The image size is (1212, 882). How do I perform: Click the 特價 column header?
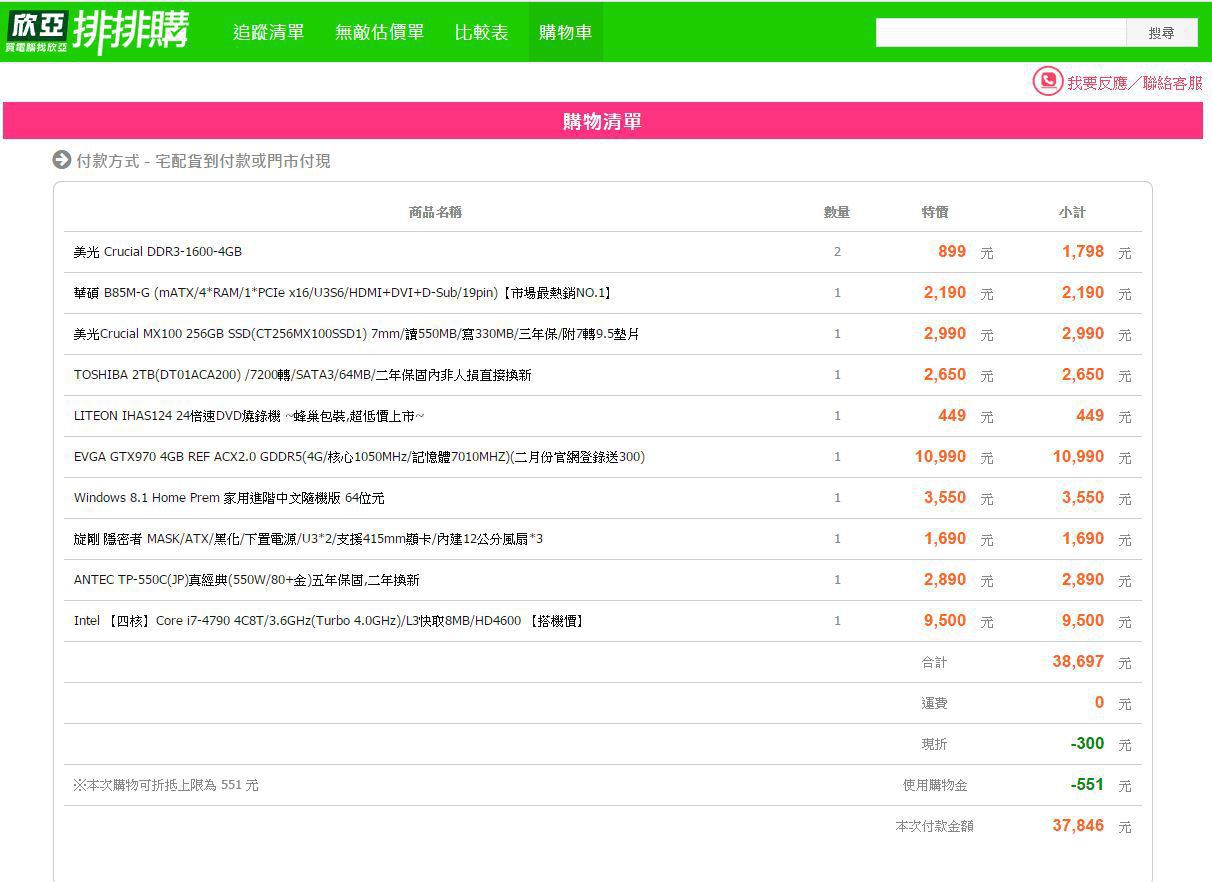point(935,212)
